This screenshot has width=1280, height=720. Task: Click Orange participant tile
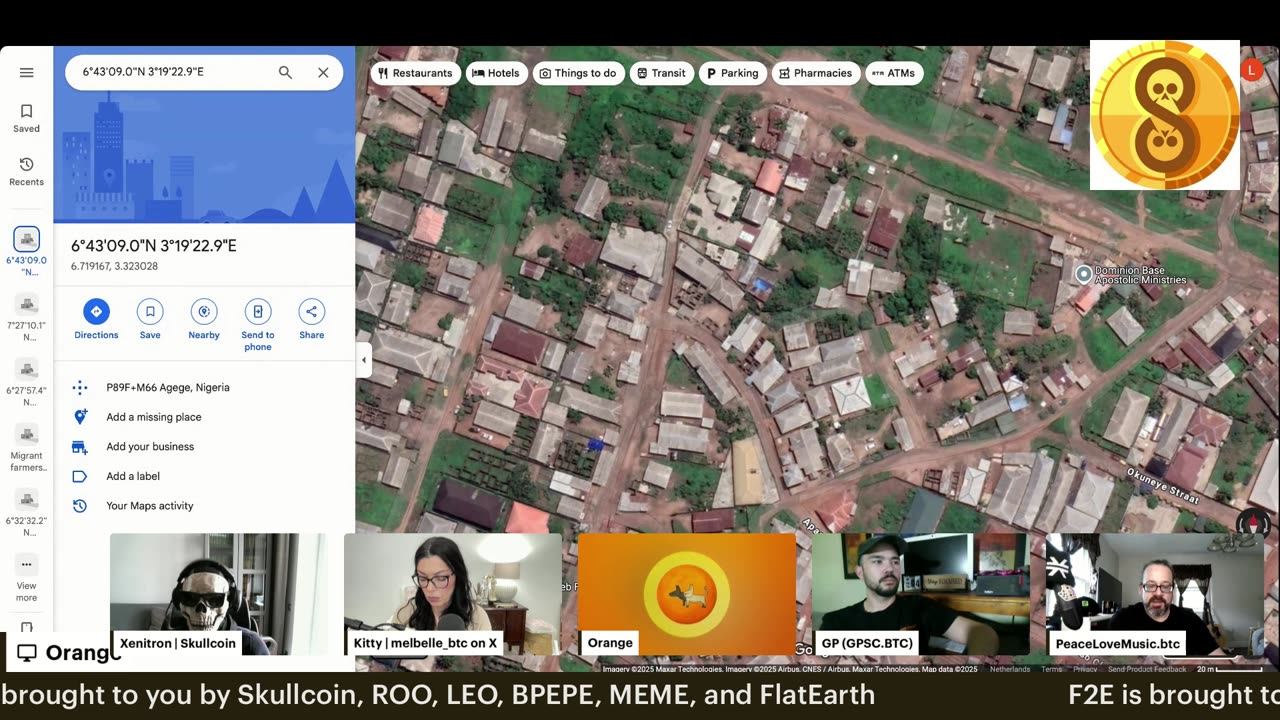tap(687, 594)
